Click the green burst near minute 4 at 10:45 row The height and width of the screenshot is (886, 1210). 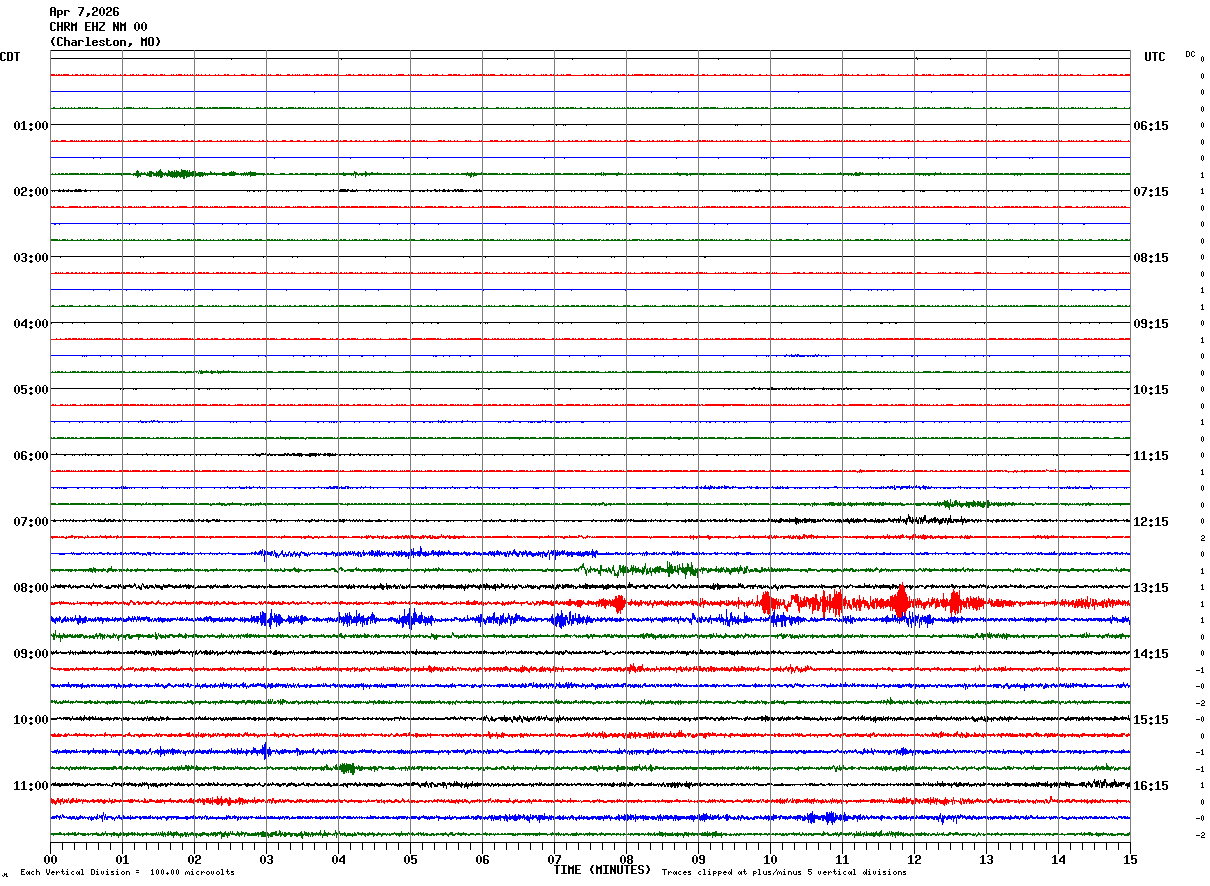click(x=346, y=768)
